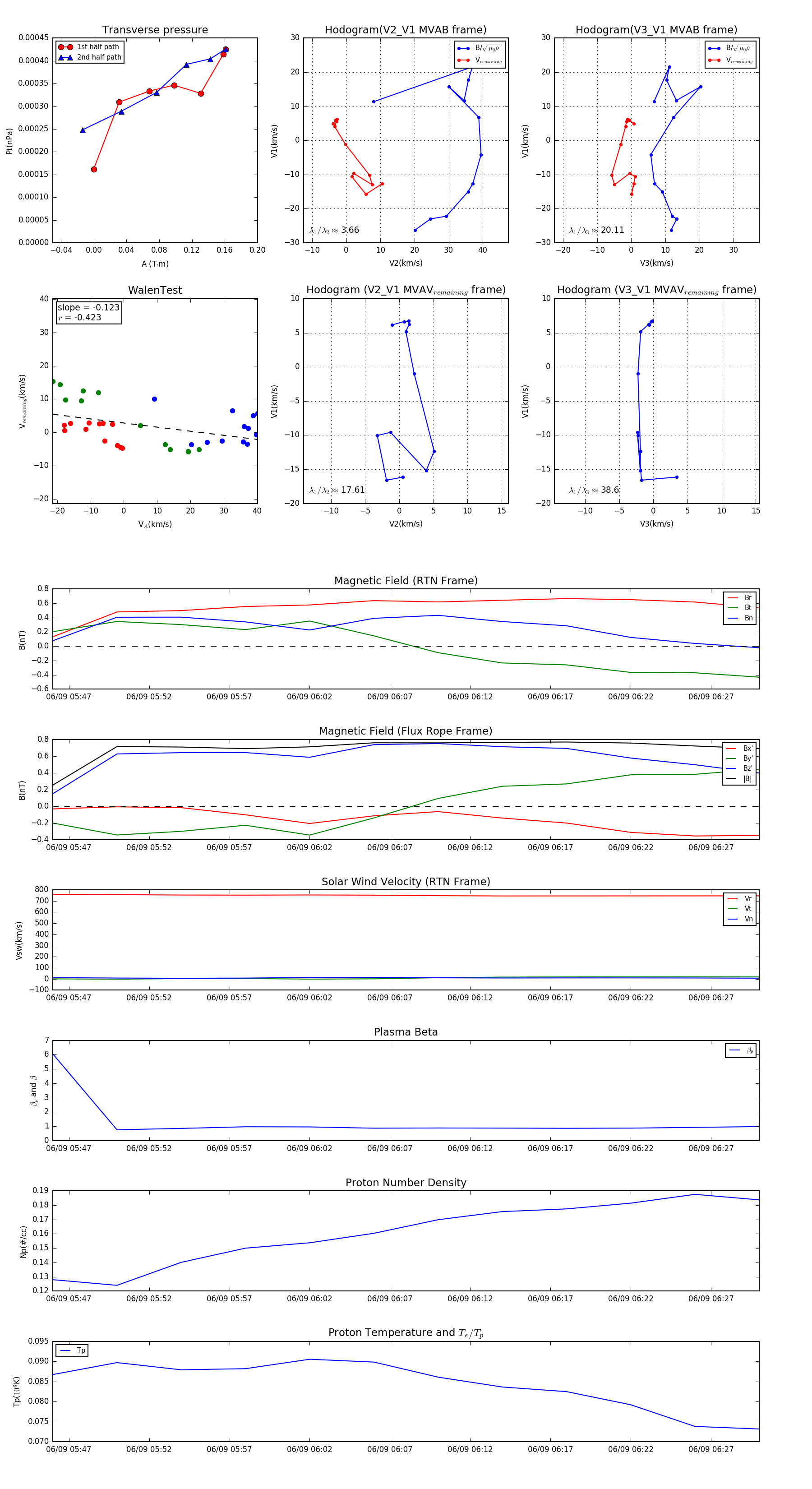Select the 'Br' legend entry
This screenshot has width=812, height=1489.
pos(740,598)
